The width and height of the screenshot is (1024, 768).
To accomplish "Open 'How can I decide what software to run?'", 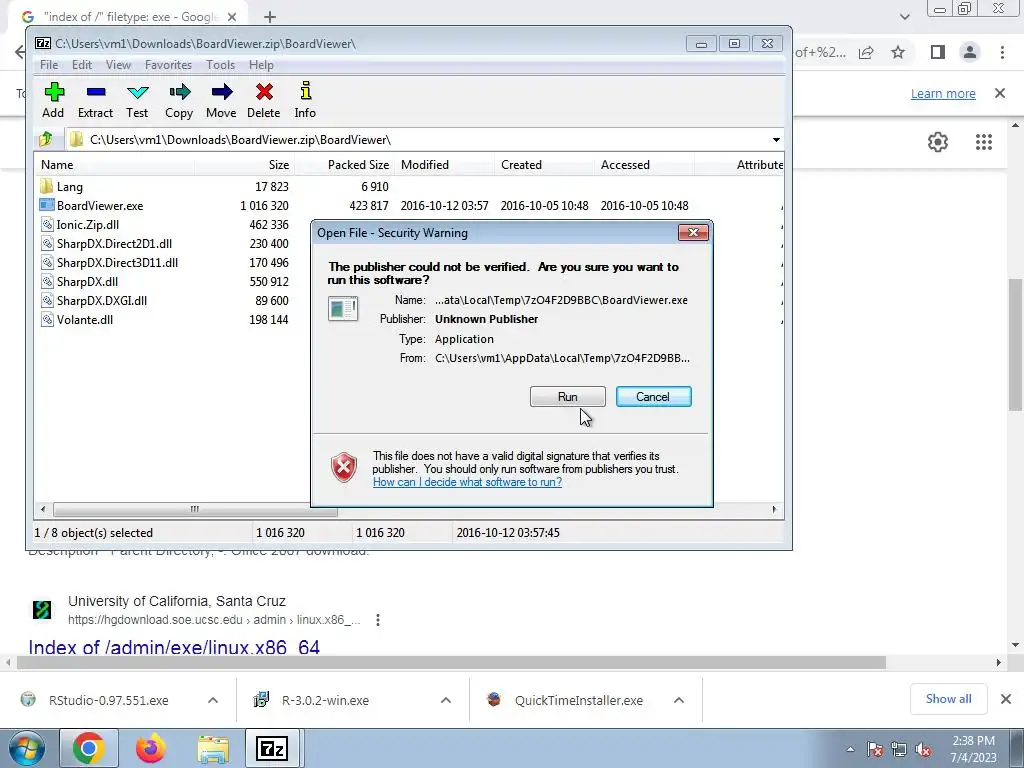I will [467, 482].
